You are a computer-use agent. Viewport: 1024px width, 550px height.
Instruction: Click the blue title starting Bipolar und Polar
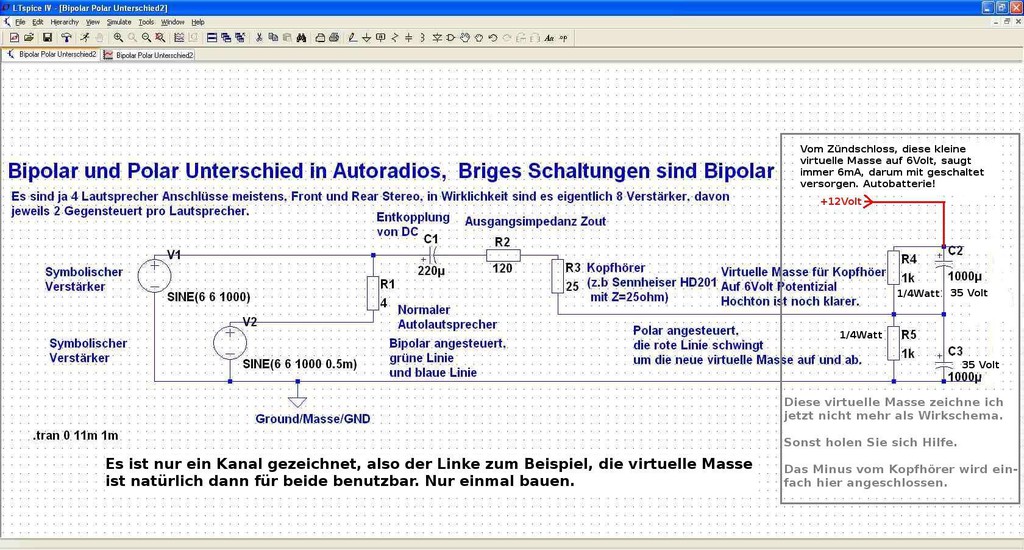point(391,170)
